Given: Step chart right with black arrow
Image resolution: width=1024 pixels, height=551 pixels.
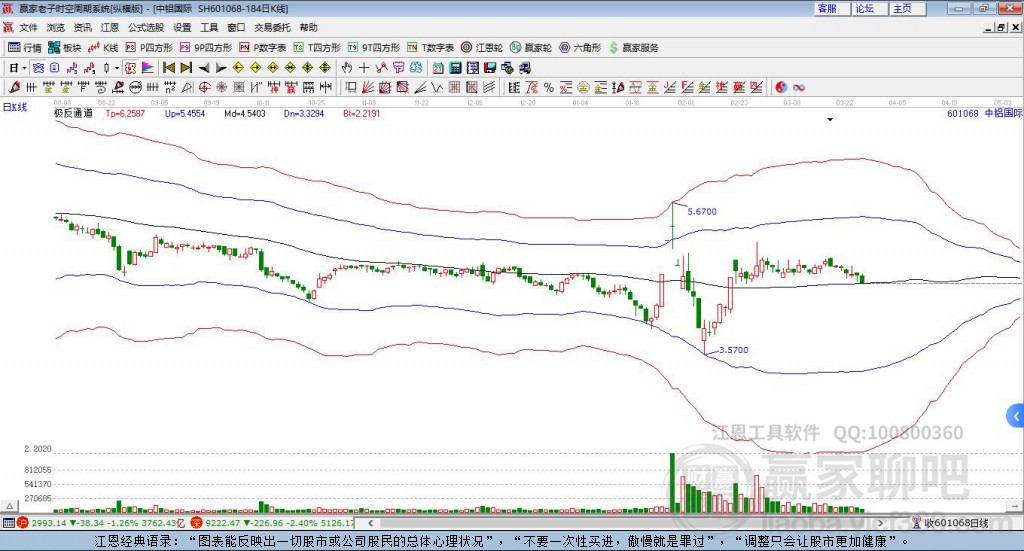Looking at the screenshot, I should coord(221,68).
